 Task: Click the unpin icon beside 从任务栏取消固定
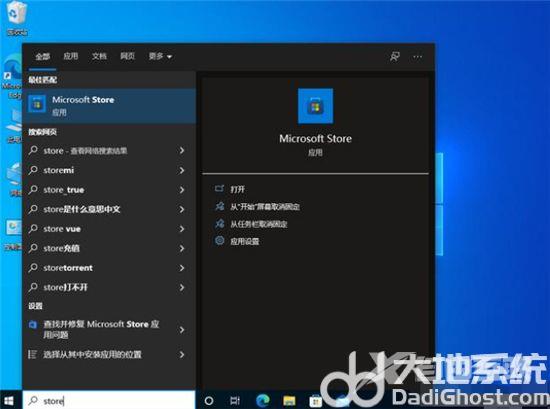[220, 223]
